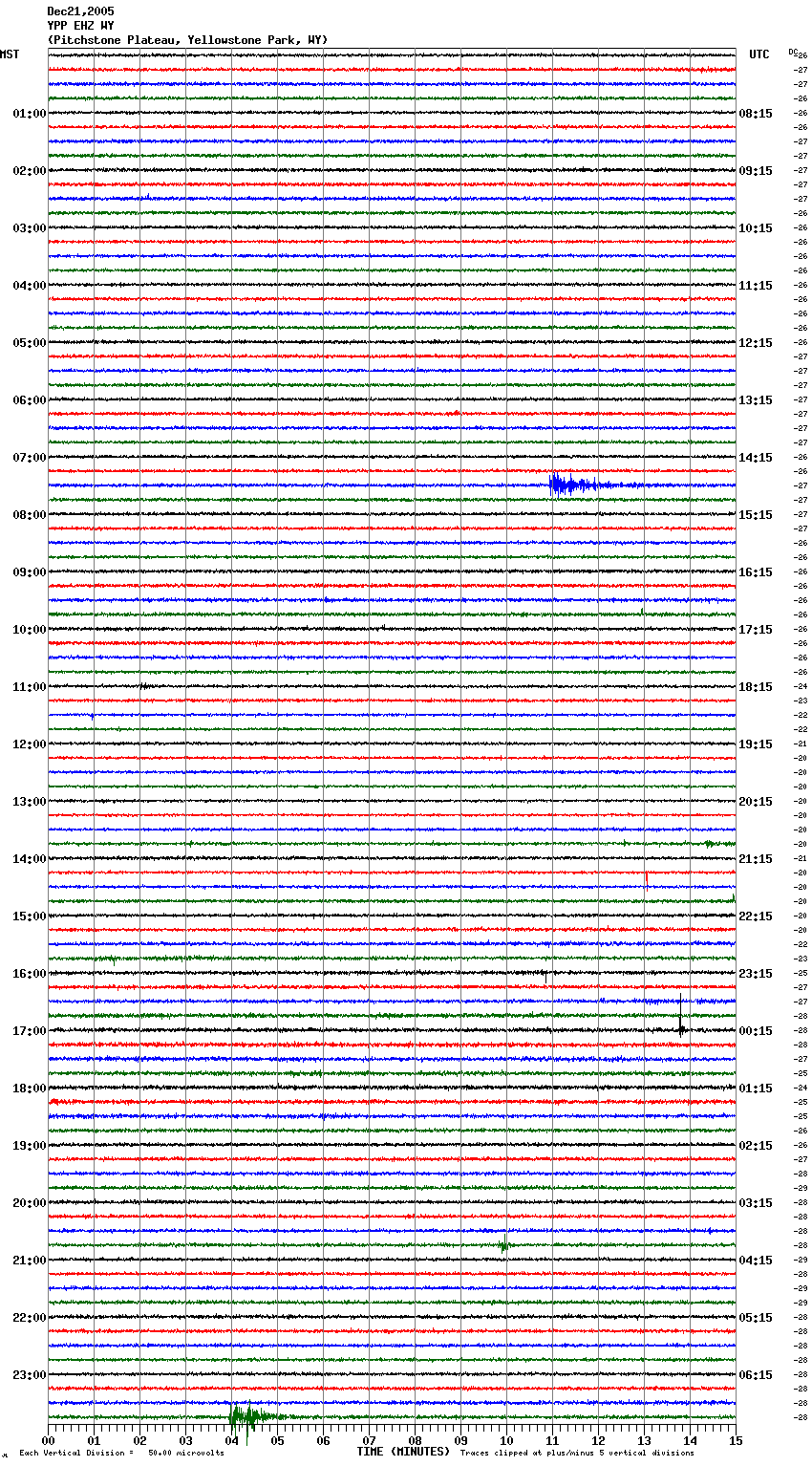Select the 08:00 MST time label
Screen dimensions: 812x1466
29,515
